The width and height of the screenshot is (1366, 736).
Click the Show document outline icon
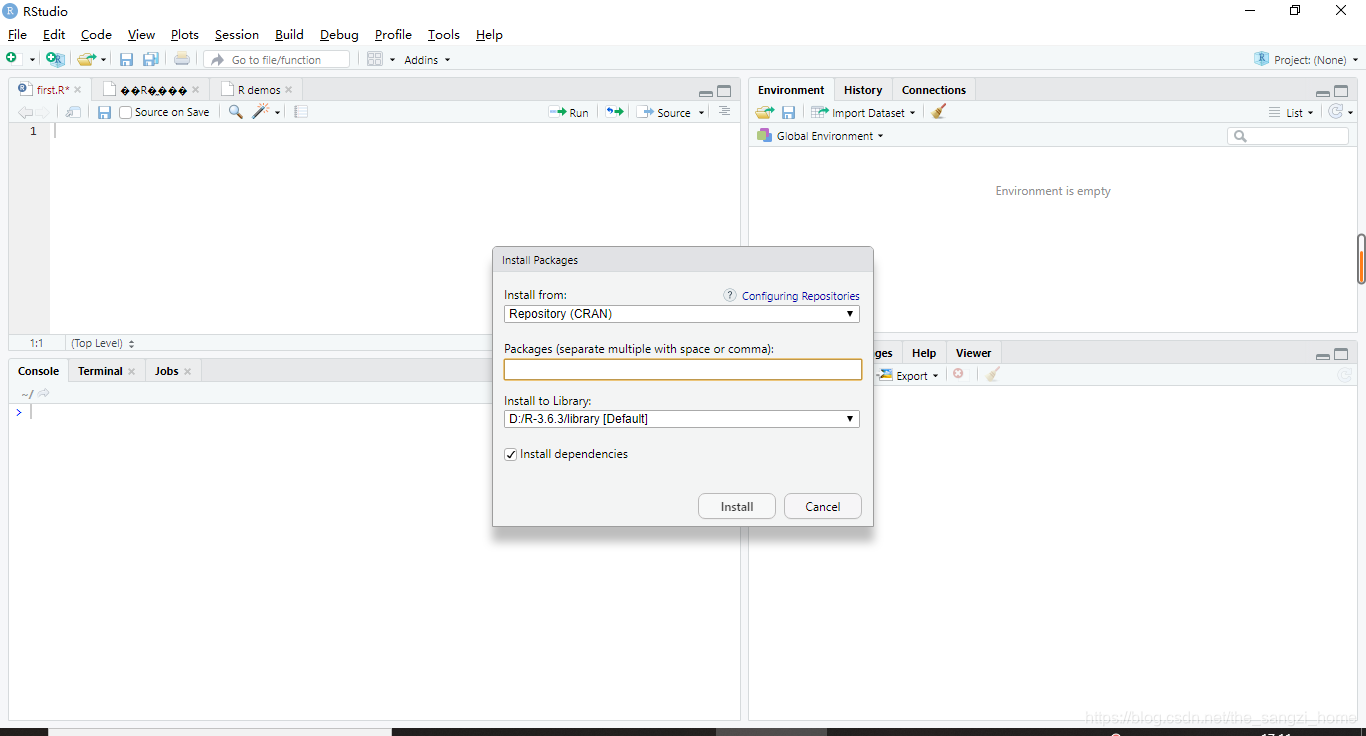coord(724,112)
